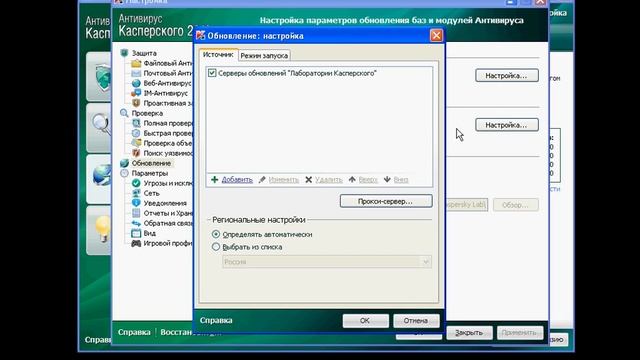Close the update settings dialog
The width and height of the screenshot is (640, 360).
tap(436, 36)
